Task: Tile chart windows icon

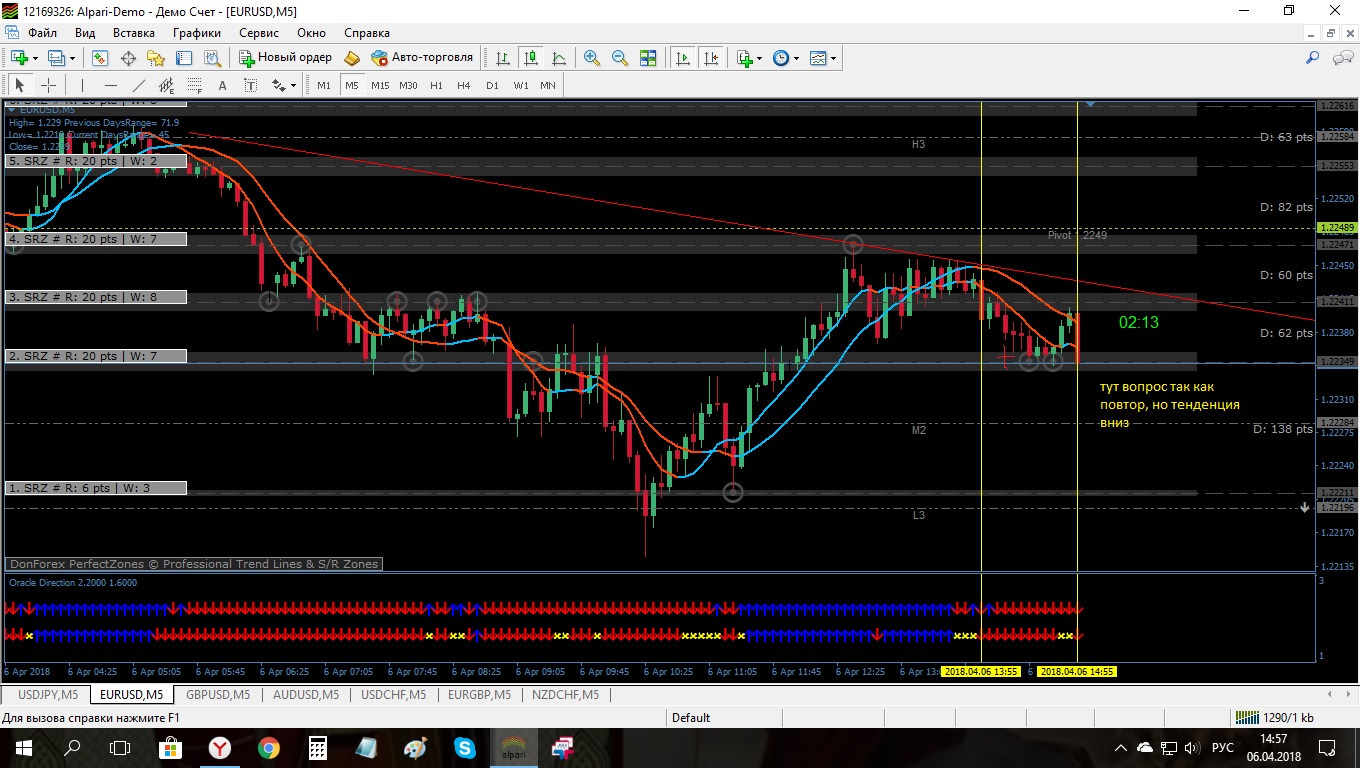Action: 648,58
